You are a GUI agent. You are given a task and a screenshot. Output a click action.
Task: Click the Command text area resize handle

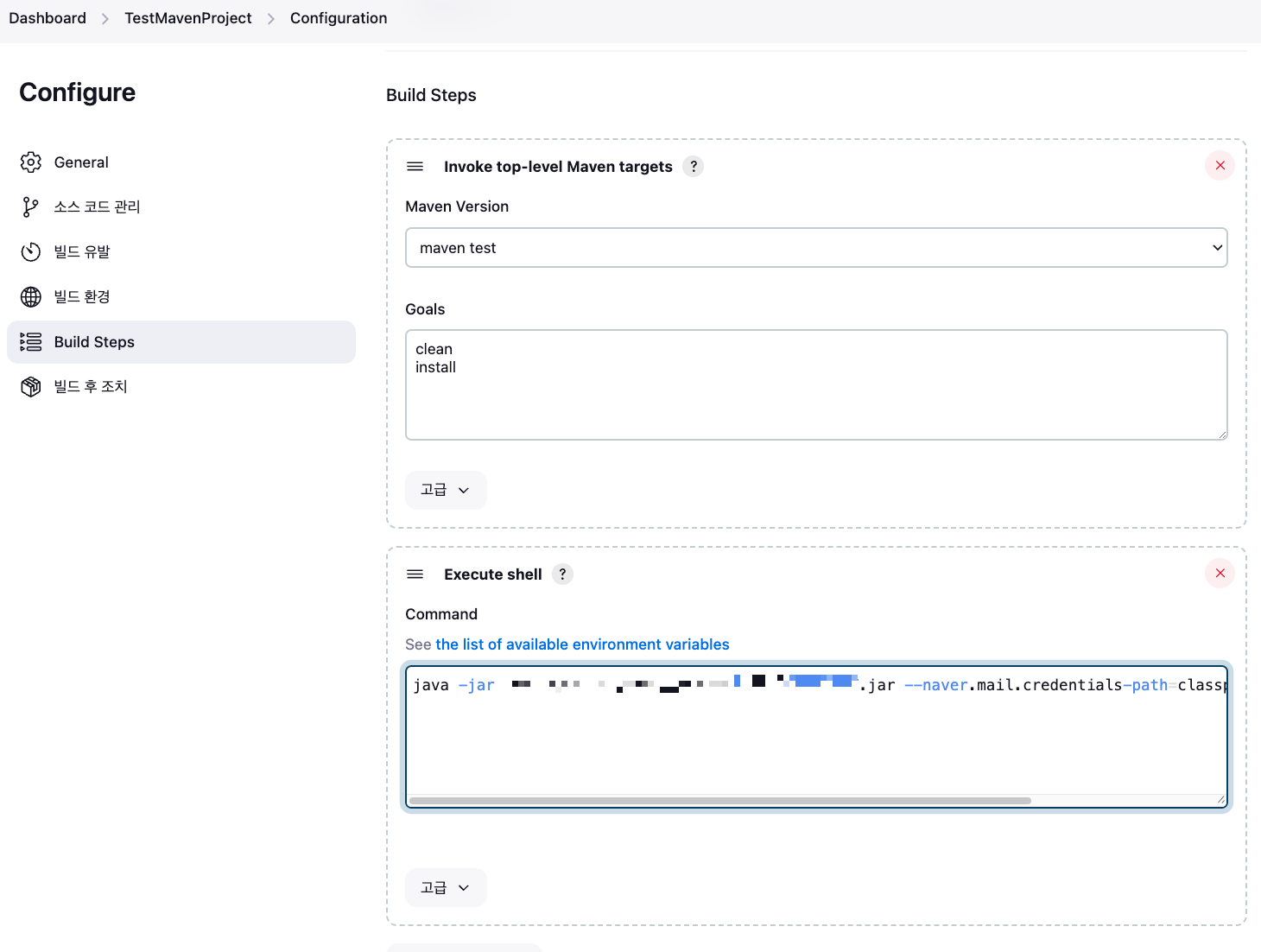(1221, 800)
